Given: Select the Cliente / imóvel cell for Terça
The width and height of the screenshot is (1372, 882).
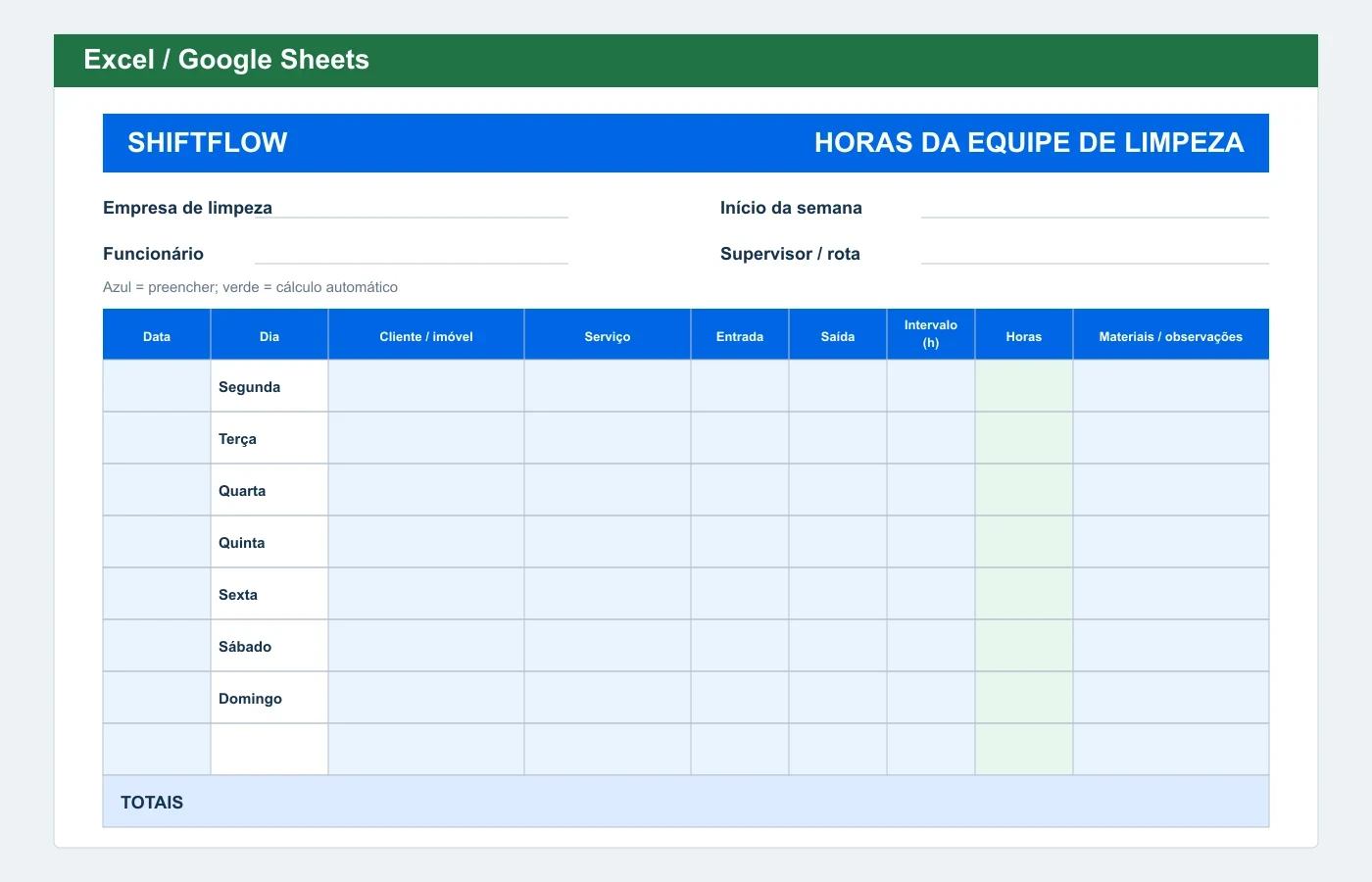Looking at the screenshot, I should coord(426,438).
